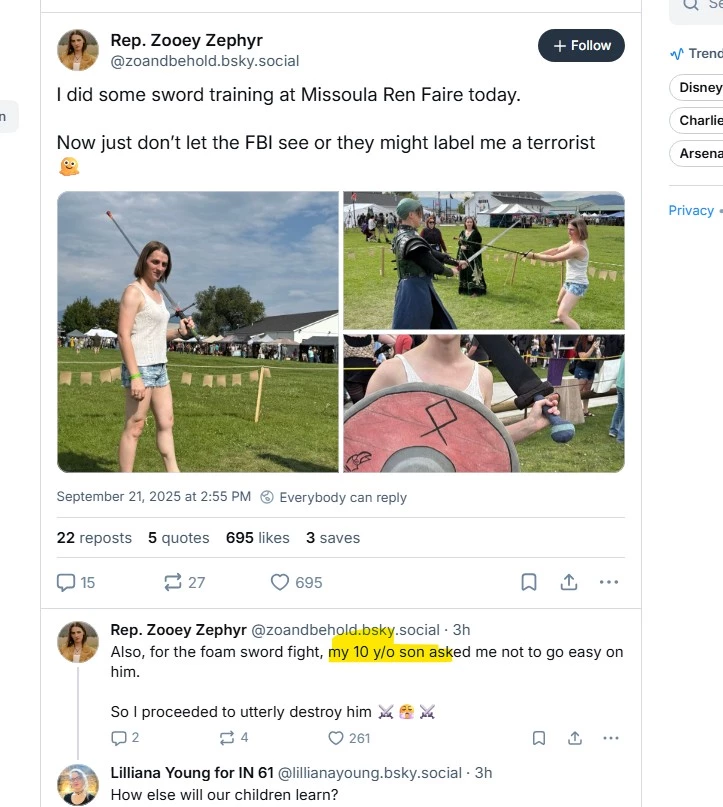The width and height of the screenshot is (723, 807).
Task: Open the Charlie trending topic
Action: 700,121
